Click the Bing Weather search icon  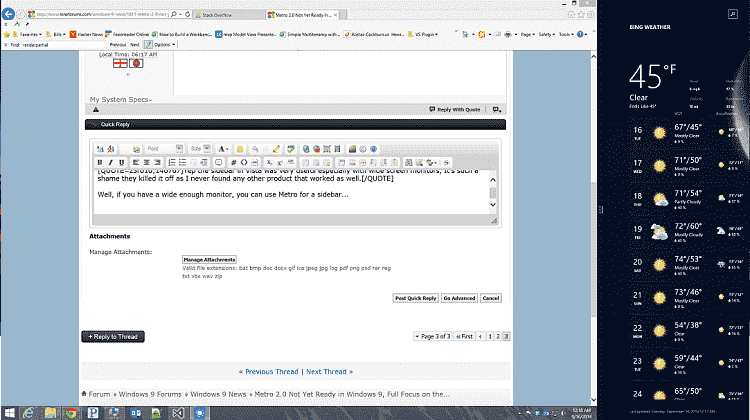coord(732,14)
